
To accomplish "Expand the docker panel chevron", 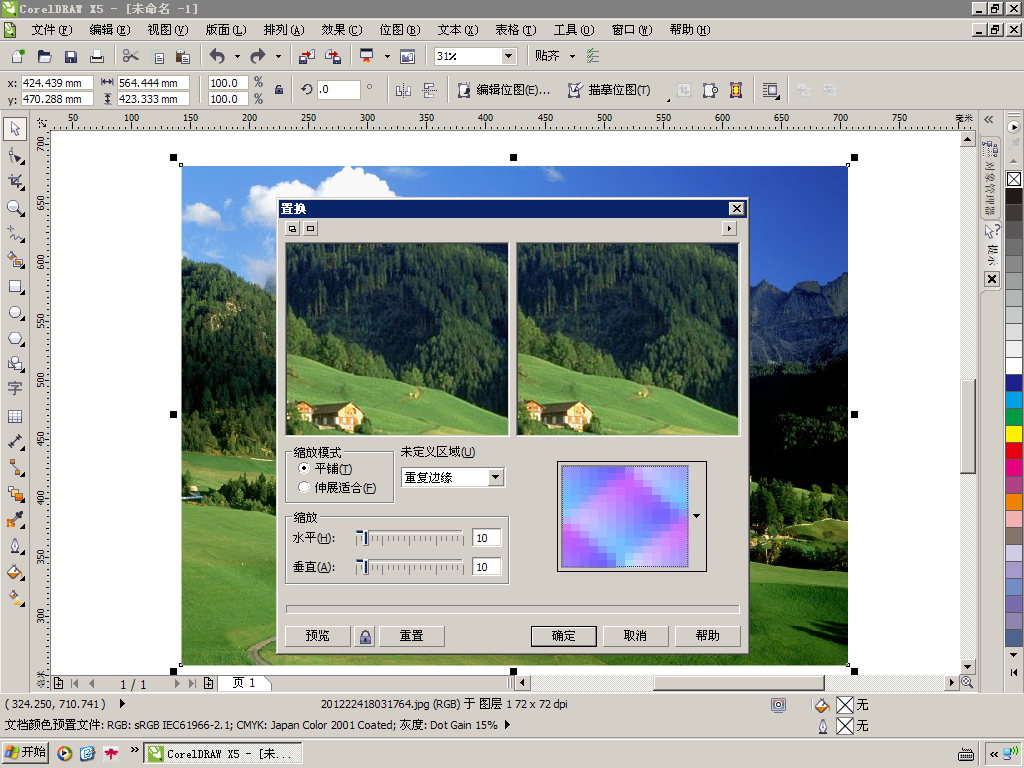I will click(x=989, y=120).
